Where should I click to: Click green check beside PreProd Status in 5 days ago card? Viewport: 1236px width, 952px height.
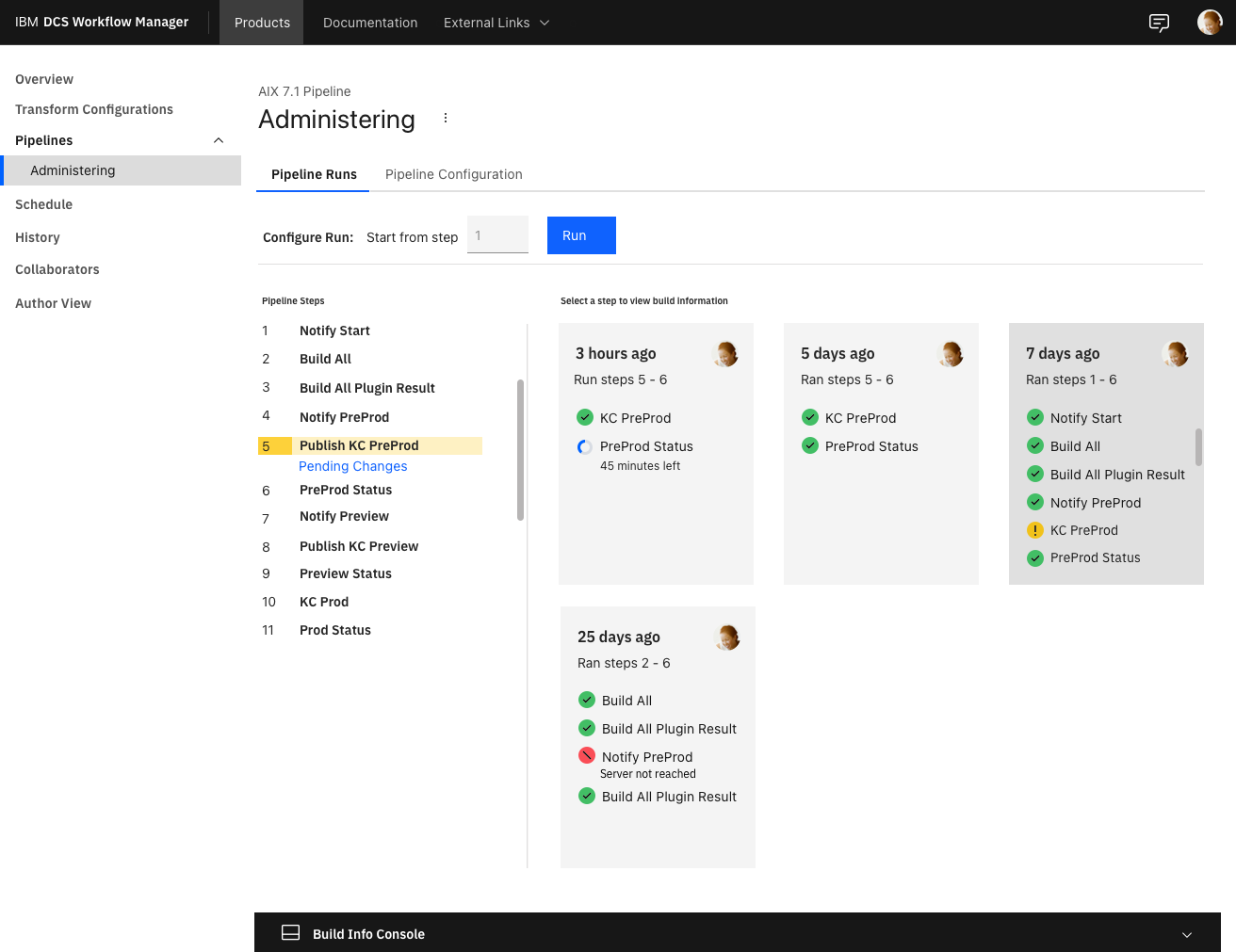(x=810, y=445)
